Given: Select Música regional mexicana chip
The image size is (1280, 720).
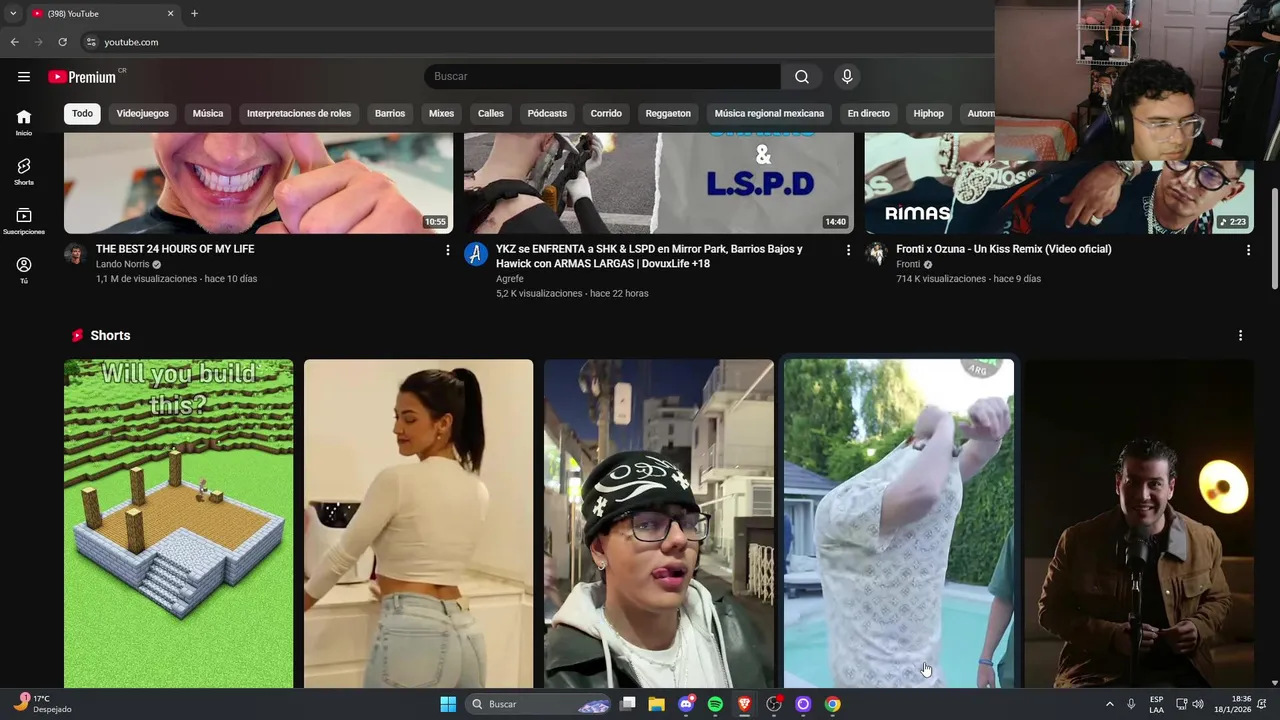Looking at the screenshot, I should click(x=769, y=113).
